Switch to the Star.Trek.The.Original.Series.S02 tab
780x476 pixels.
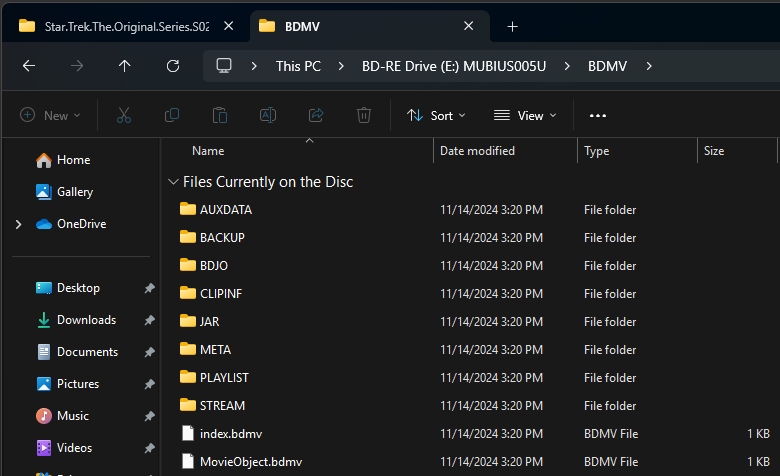(126, 26)
